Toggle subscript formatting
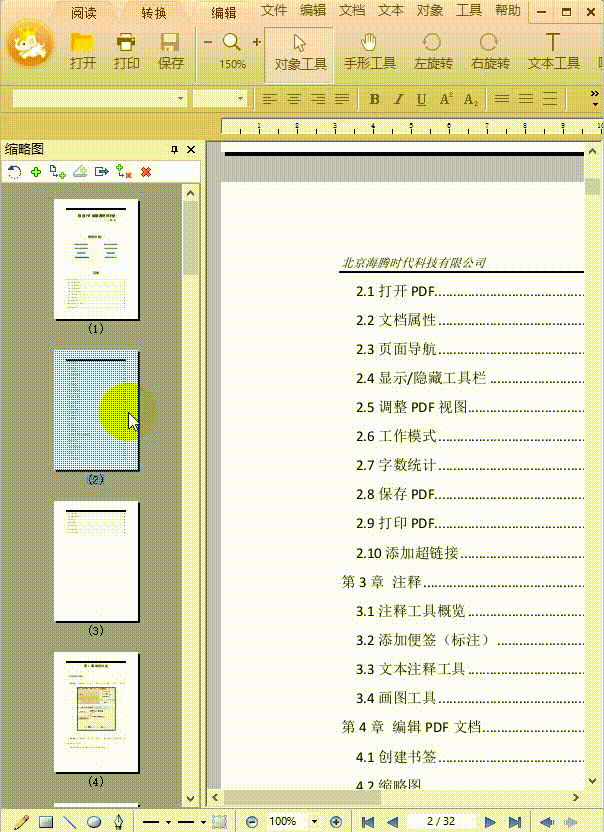The height and width of the screenshot is (832, 604). tap(470, 99)
